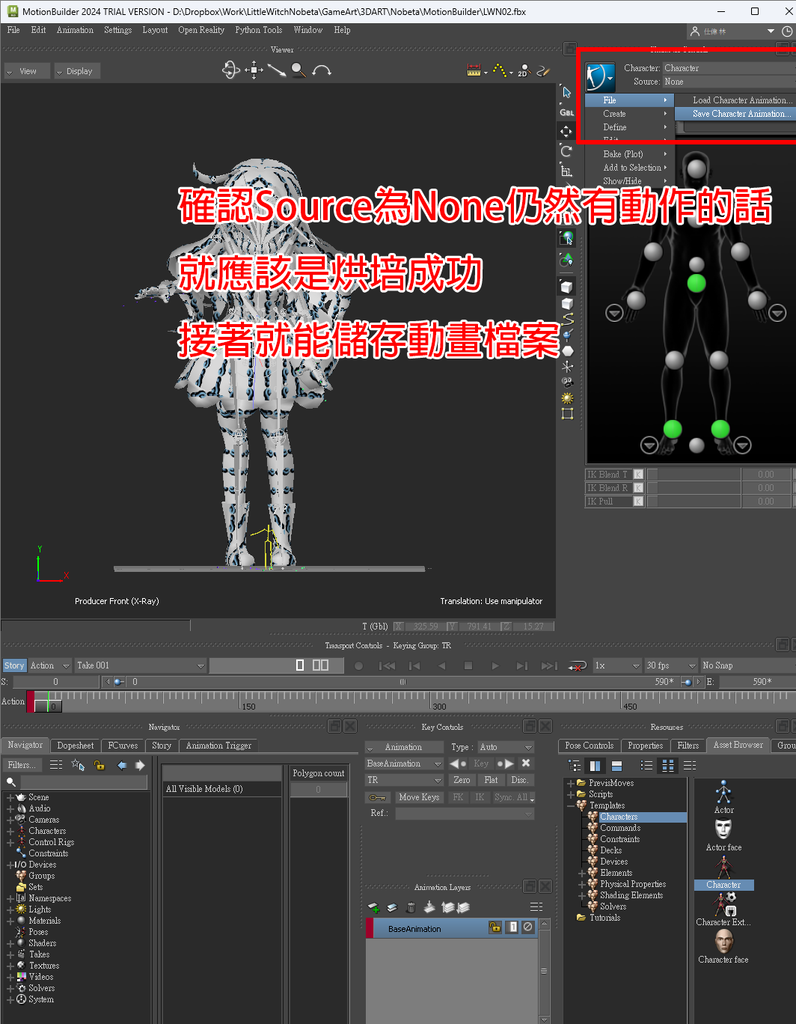Open the Type Auto dropdown
This screenshot has height=1024, width=796.
pyautogui.click(x=506, y=747)
